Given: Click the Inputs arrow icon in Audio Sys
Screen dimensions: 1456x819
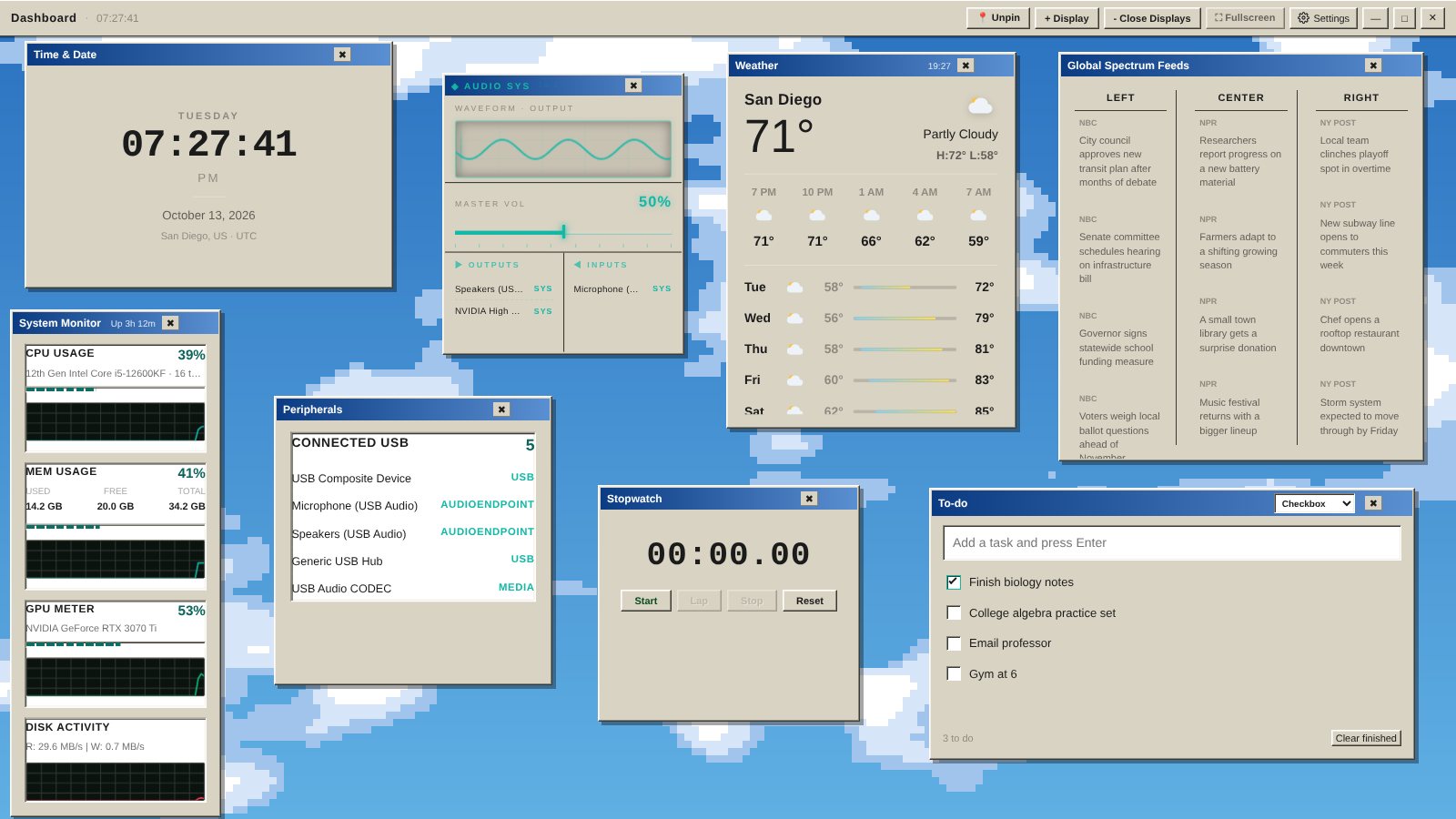Looking at the screenshot, I should [578, 265].
